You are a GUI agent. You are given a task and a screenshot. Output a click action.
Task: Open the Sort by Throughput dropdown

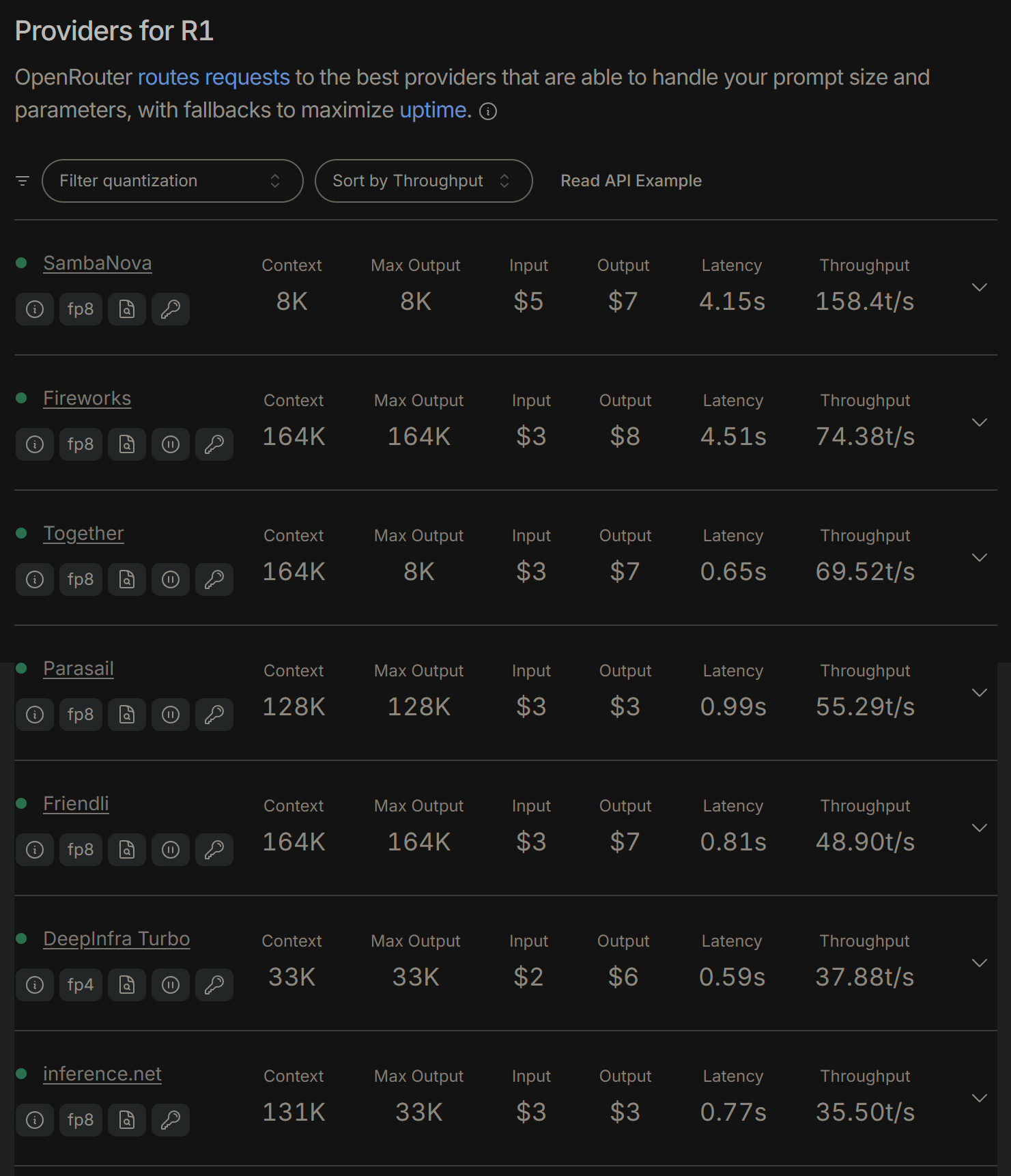tap(424, 181)
